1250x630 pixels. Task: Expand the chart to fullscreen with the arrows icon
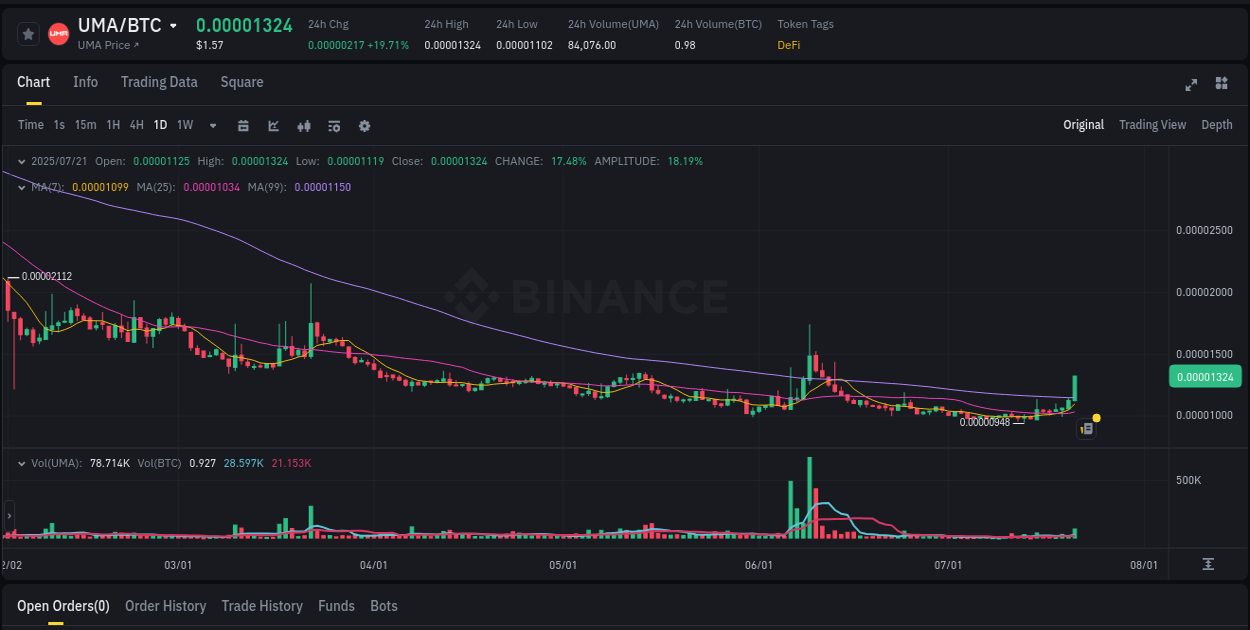click(x=1191, y=85)
